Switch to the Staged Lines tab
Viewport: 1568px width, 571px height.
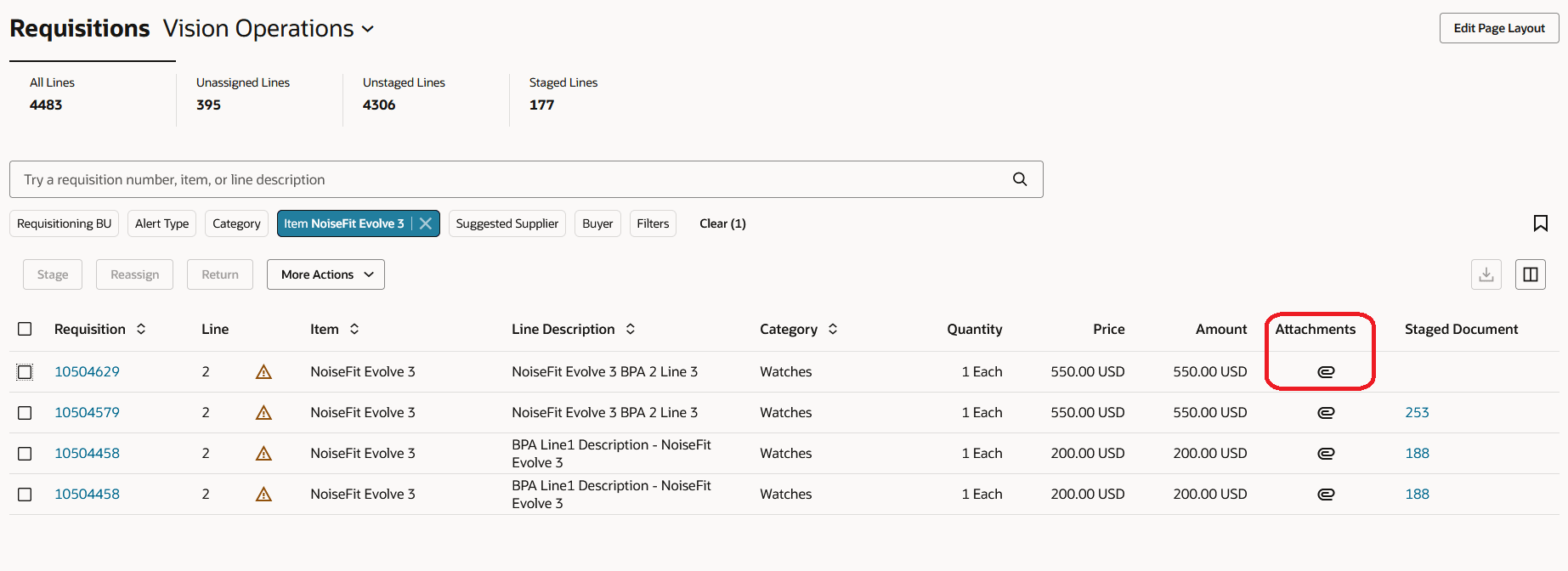coord(563,93)
